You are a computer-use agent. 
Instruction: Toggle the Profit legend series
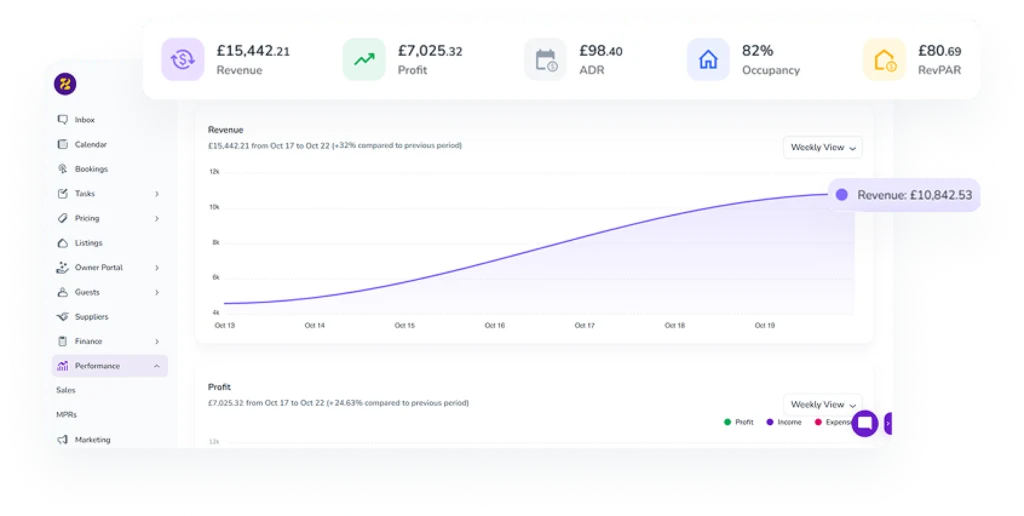739,422
